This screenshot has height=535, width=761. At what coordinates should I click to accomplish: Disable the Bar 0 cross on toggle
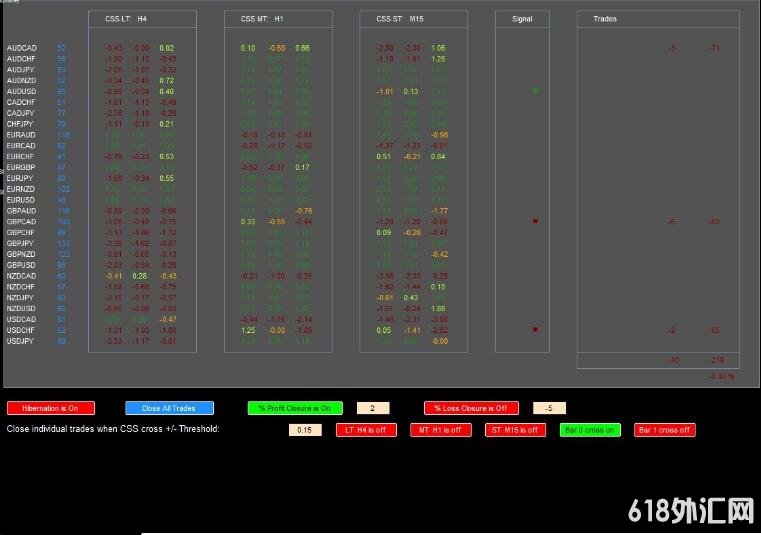tap(590, 430)
